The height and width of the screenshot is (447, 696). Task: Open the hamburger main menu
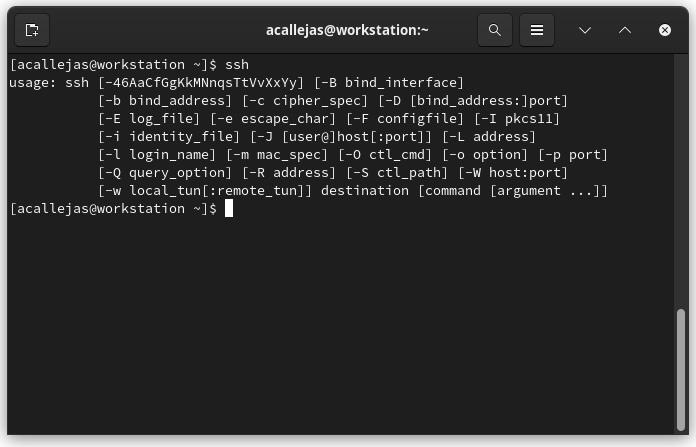click(x=537, y=30)
